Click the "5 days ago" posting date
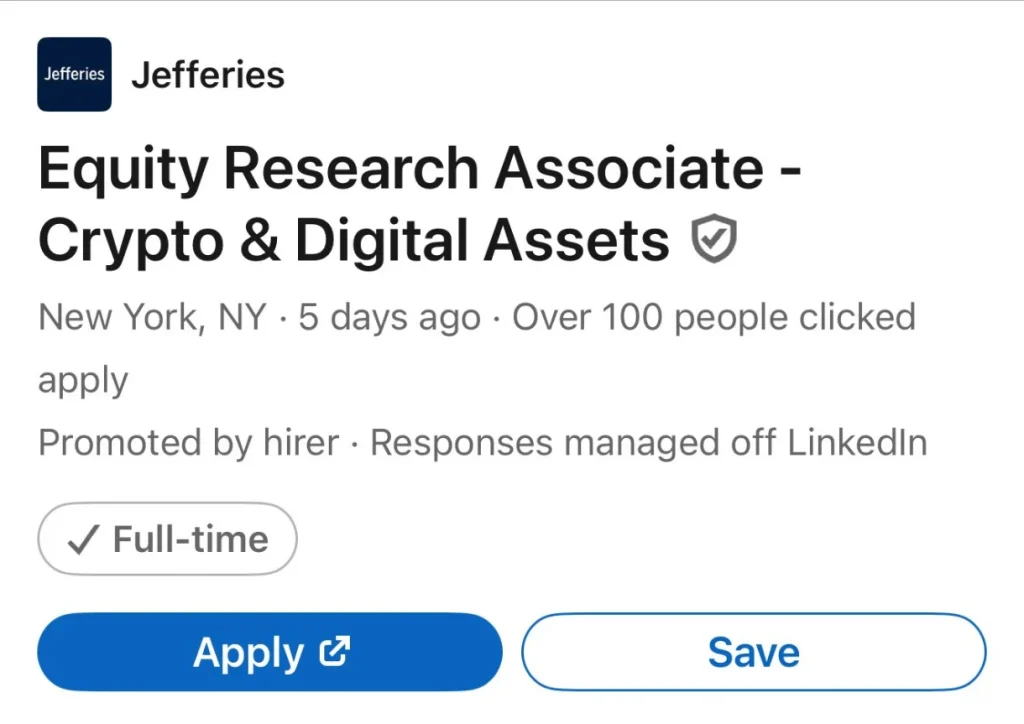Screen dimensions: 1024x724 [x=390, y=318]
